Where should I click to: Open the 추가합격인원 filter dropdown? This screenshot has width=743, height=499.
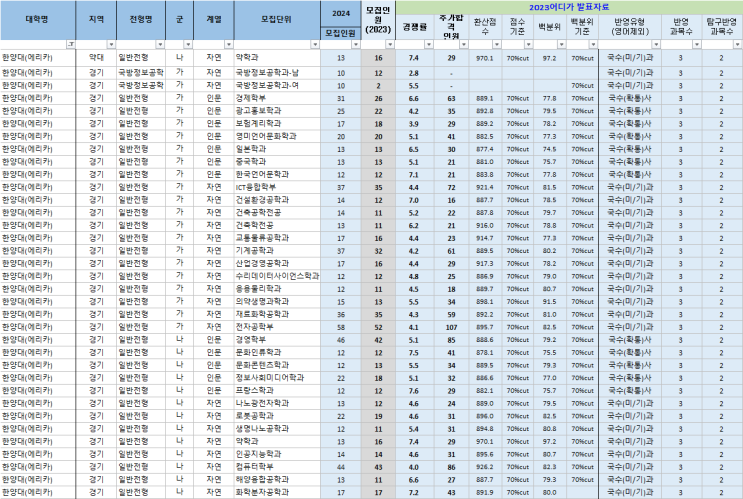tap(464, 45)
